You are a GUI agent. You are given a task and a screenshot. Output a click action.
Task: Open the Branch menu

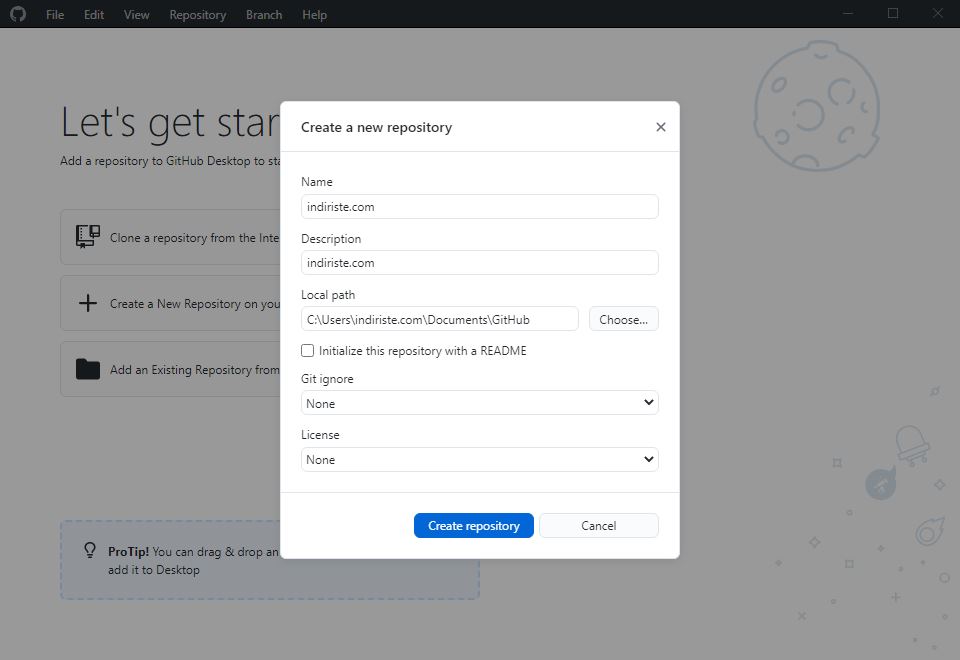[x=264, y=14]
